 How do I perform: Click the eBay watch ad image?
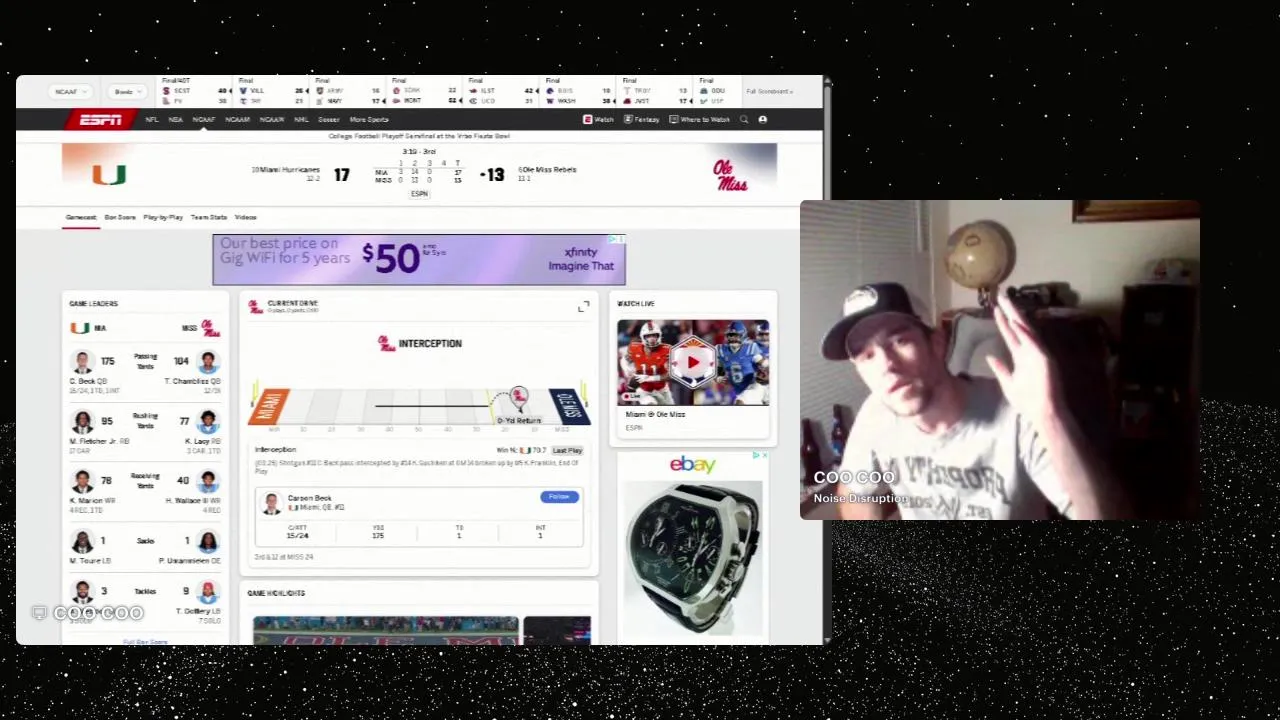(692, 560)
